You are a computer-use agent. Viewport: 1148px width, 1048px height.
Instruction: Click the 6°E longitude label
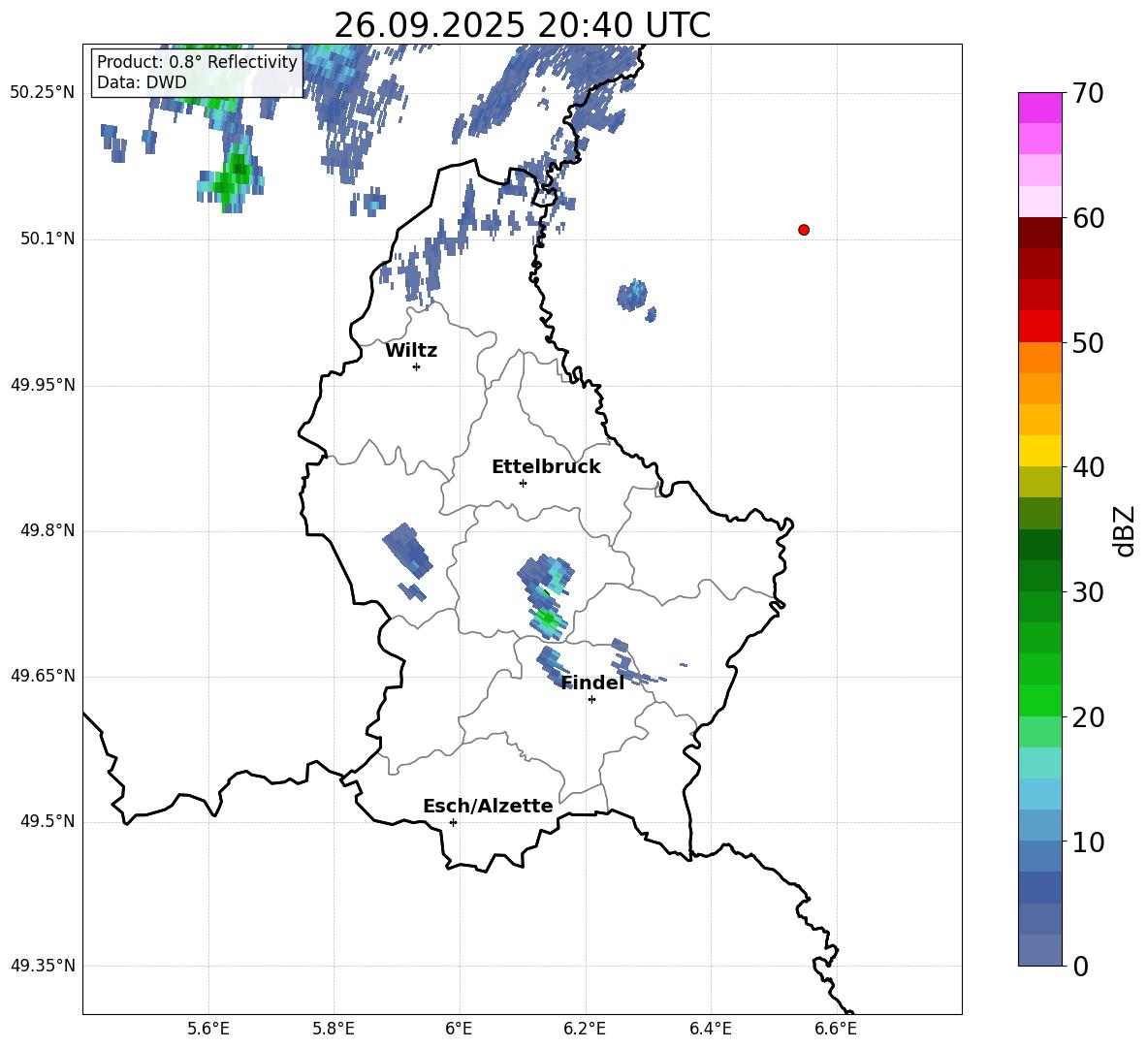pos(459,1029)
